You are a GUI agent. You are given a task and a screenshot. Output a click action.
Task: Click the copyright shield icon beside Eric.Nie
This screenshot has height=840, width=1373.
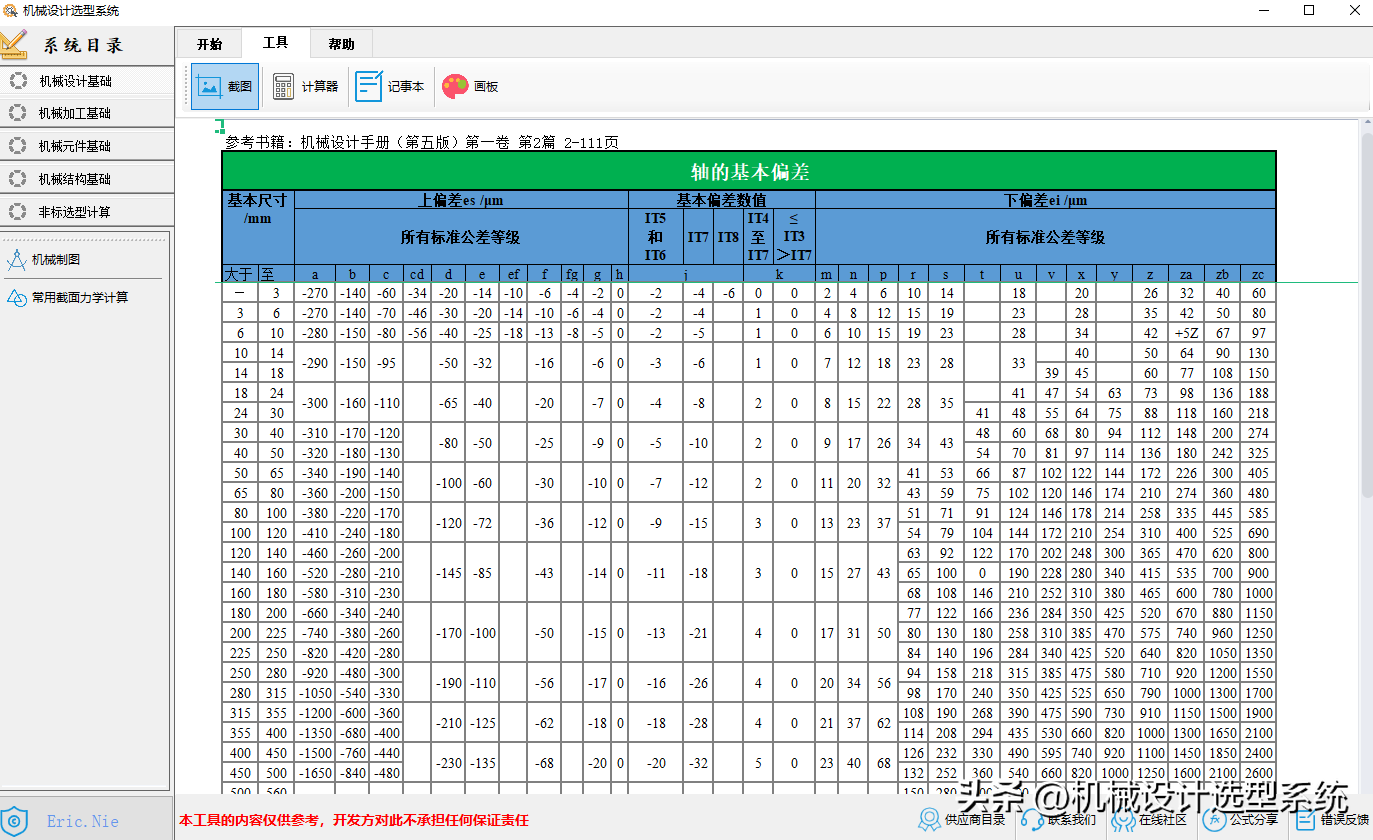(x=13, y=819)
